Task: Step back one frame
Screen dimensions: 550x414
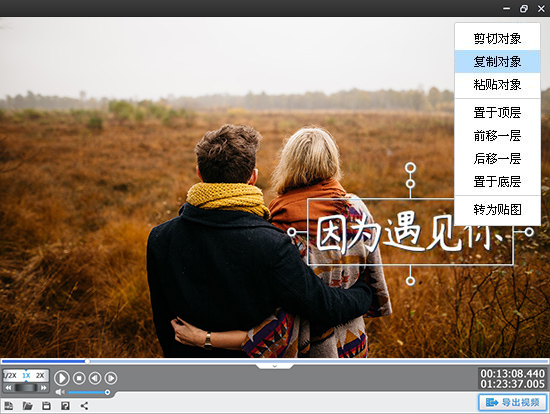Action: point(95,378)
